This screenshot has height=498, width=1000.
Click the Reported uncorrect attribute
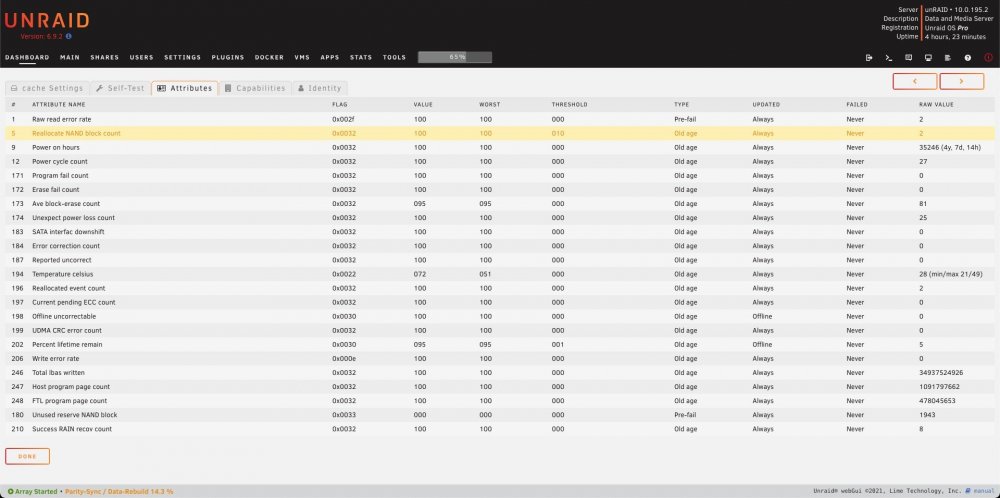coord(62,260)
